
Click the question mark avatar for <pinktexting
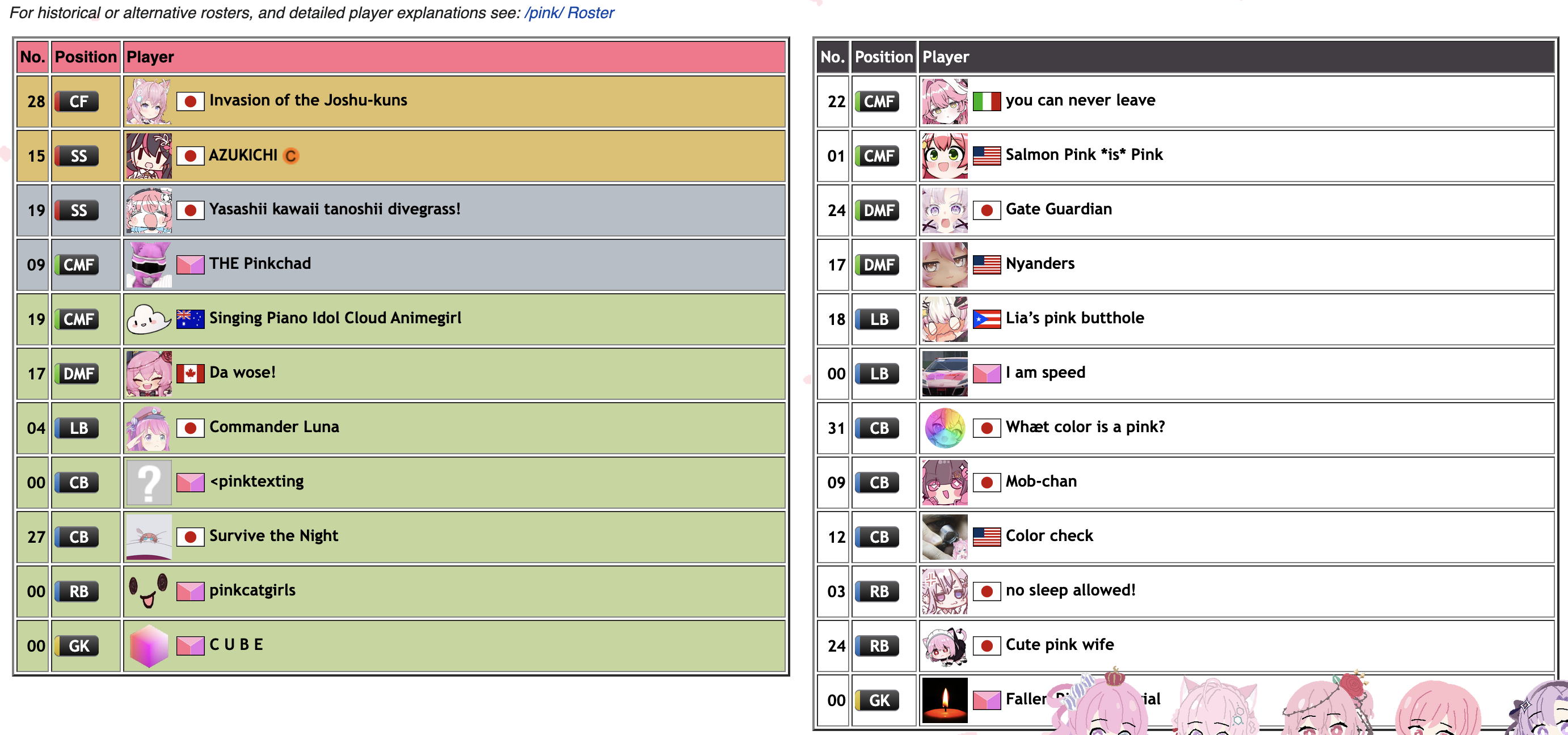tap(149, 483)
